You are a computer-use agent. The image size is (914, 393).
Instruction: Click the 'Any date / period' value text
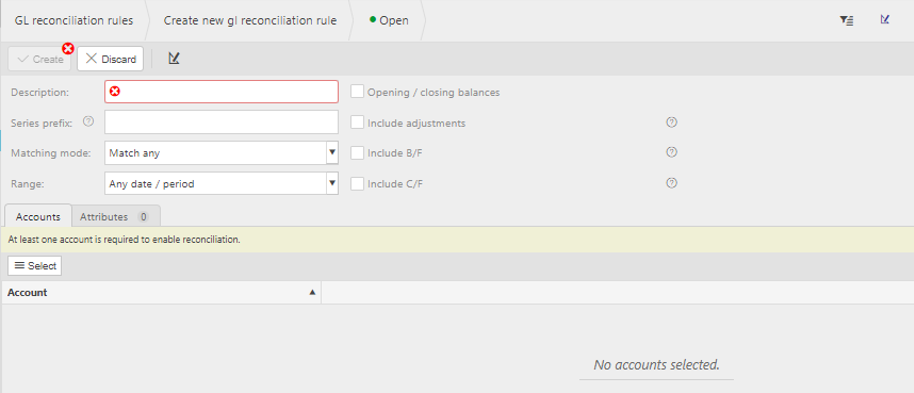152,184
